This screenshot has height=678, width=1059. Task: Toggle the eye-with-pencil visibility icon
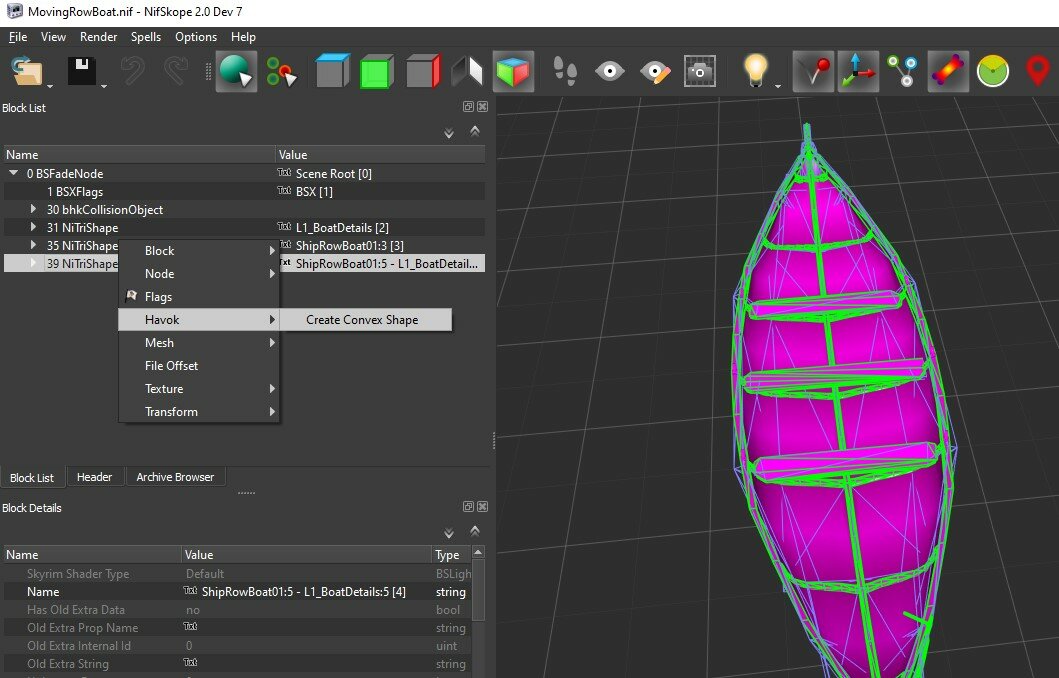pos(655,70)
